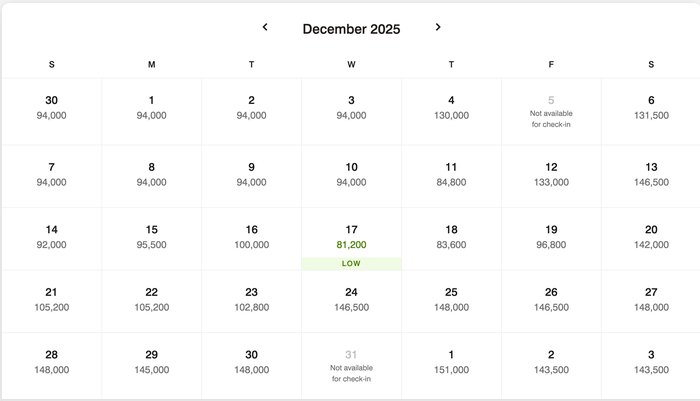
Task: Click the green LOW badge
Action: click(351, 263)
